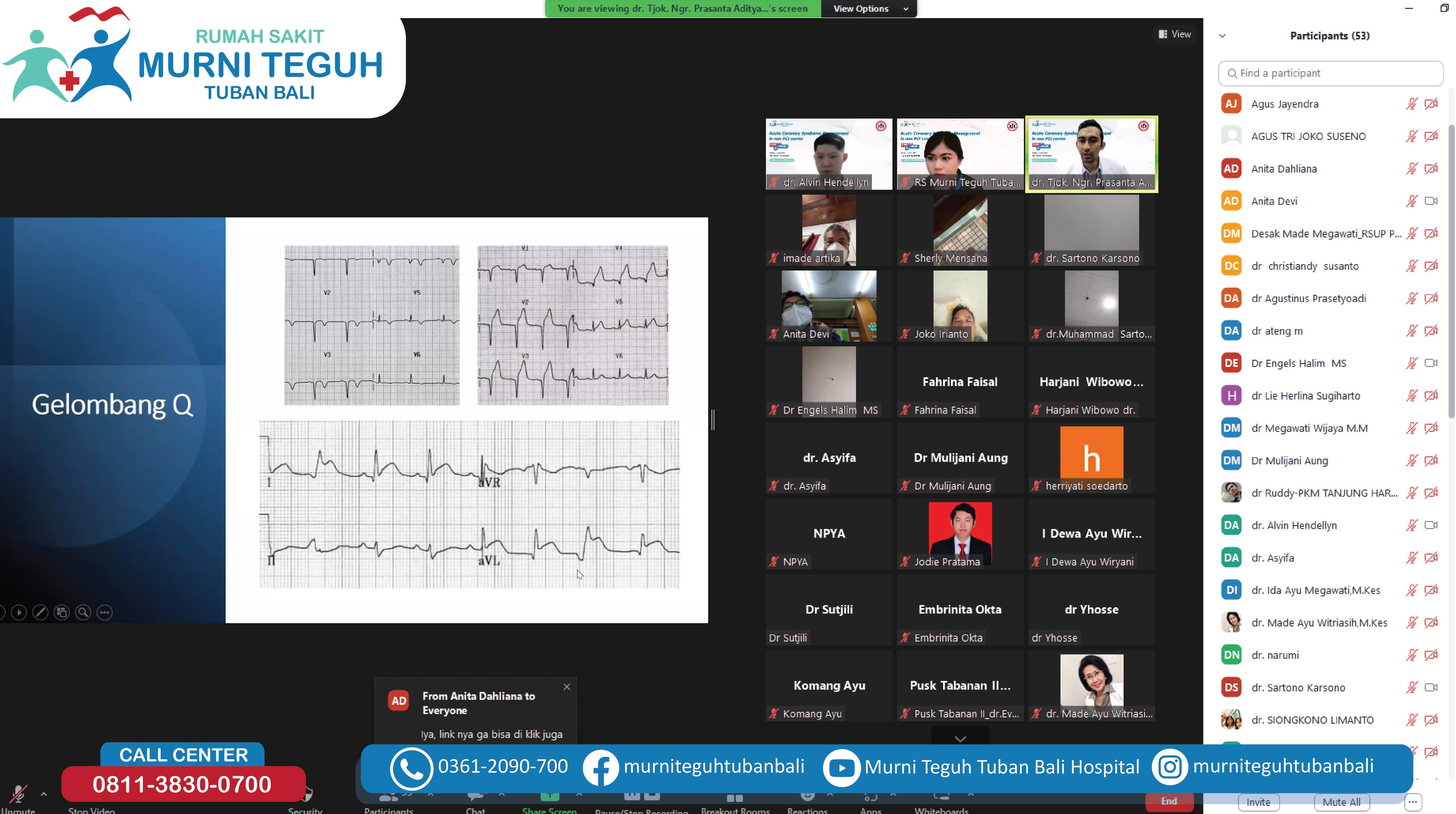The height and width of the screenshot is (814, 1456).
Task: Select Jodie Pratama video tile
Action: [960, 534]
